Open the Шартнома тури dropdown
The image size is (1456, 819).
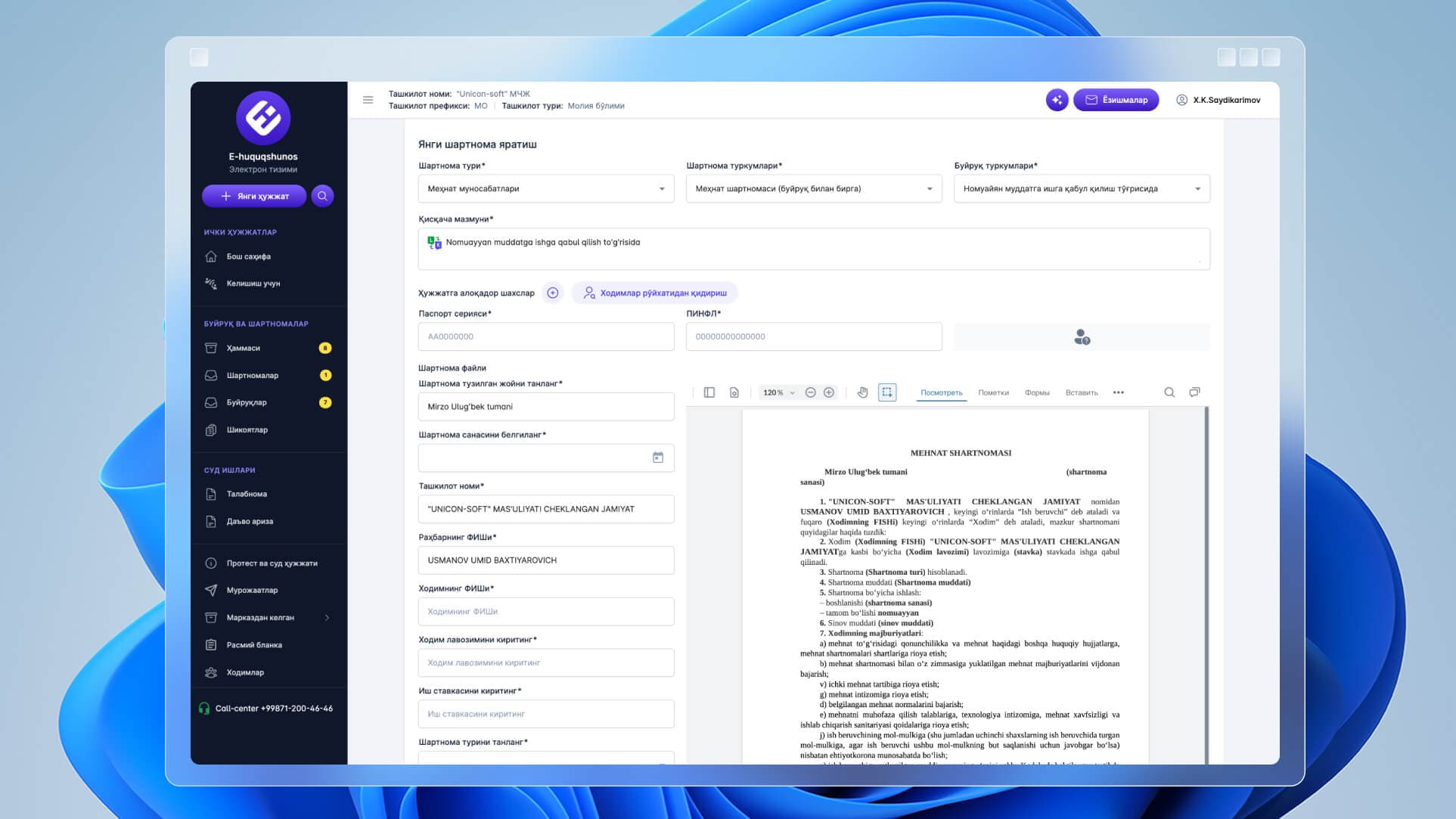tap(545, 189)
